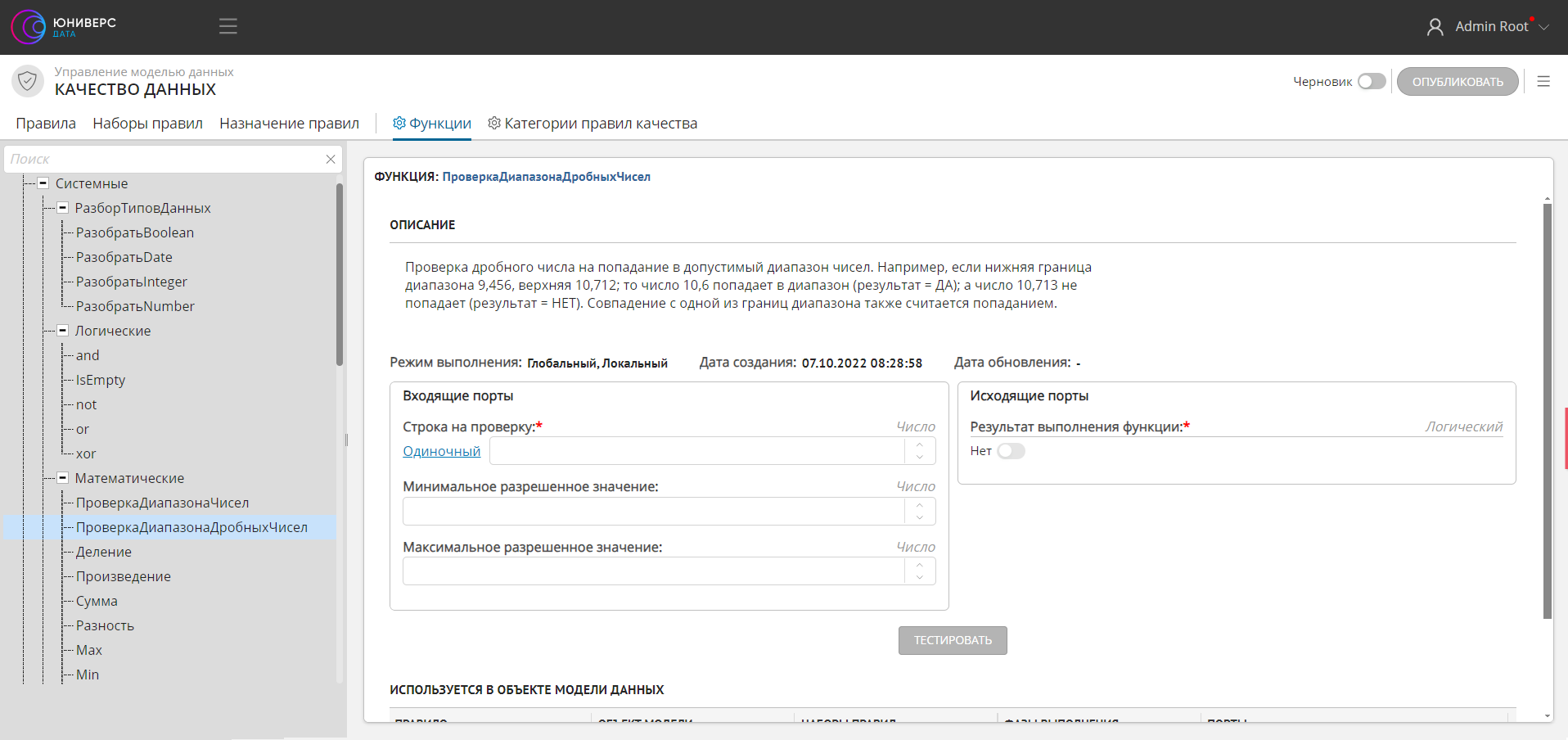Decrease the Минимальное разрешенное значение value
The height and width of the screenshot is (740, 1568).
point(920,518)
